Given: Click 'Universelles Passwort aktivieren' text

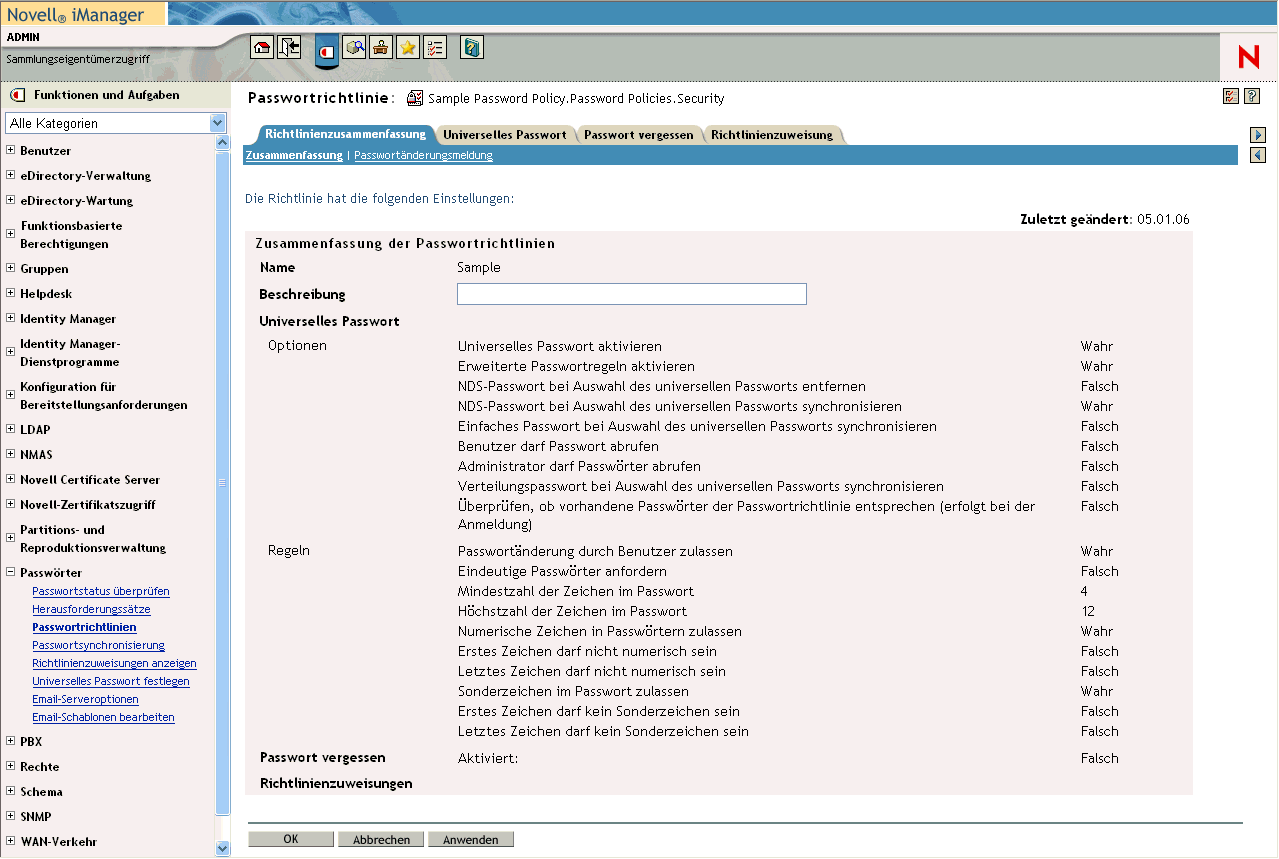Looking at the screenshot, I should (x=559, y=347).
